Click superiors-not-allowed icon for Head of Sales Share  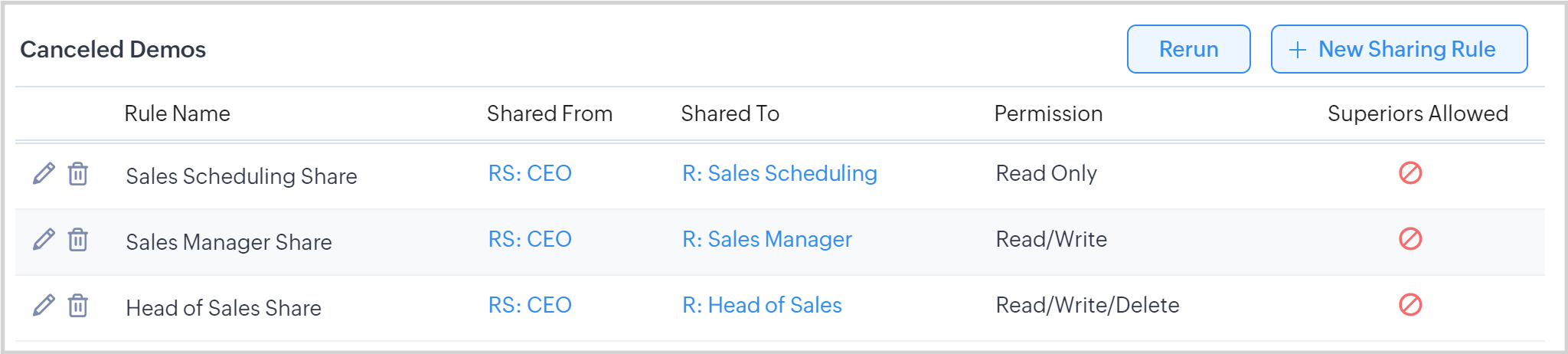coord(1410,305)
